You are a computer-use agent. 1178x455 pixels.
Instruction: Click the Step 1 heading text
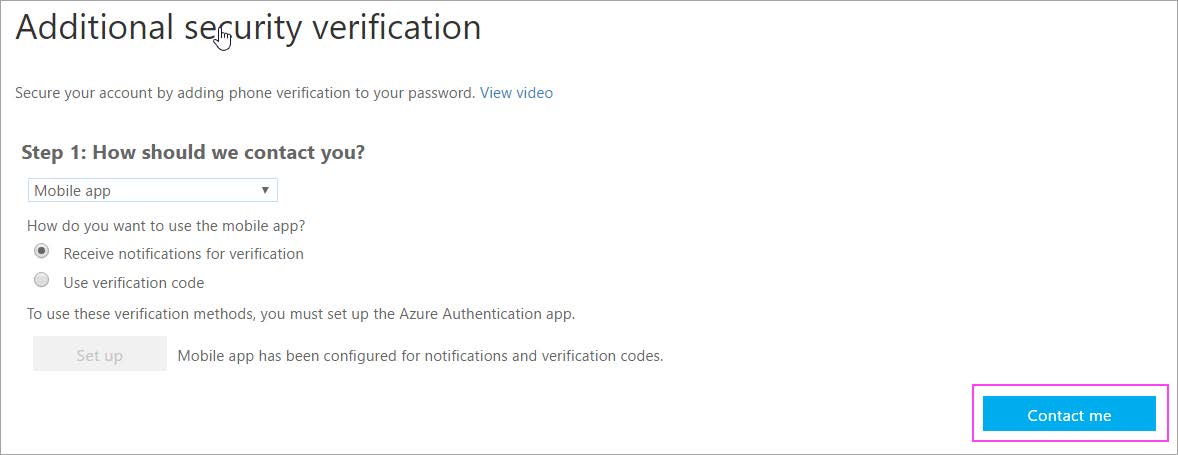coord(193,152)
